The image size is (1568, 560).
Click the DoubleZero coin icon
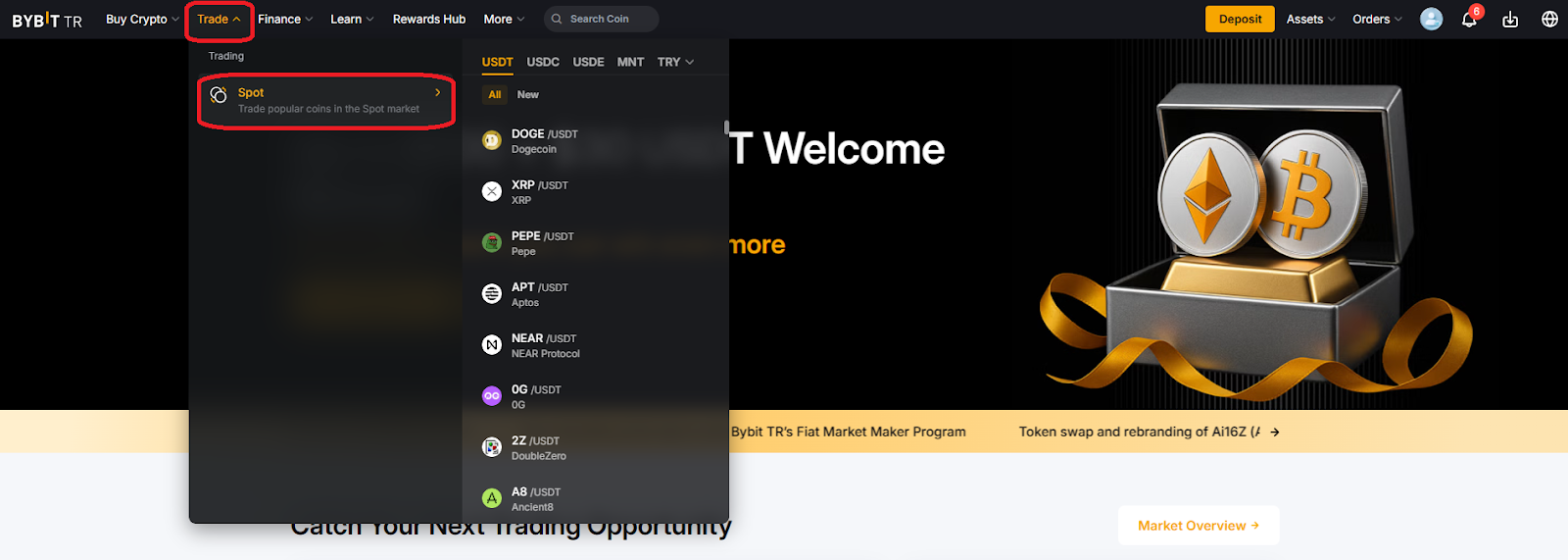pos(492,447)
